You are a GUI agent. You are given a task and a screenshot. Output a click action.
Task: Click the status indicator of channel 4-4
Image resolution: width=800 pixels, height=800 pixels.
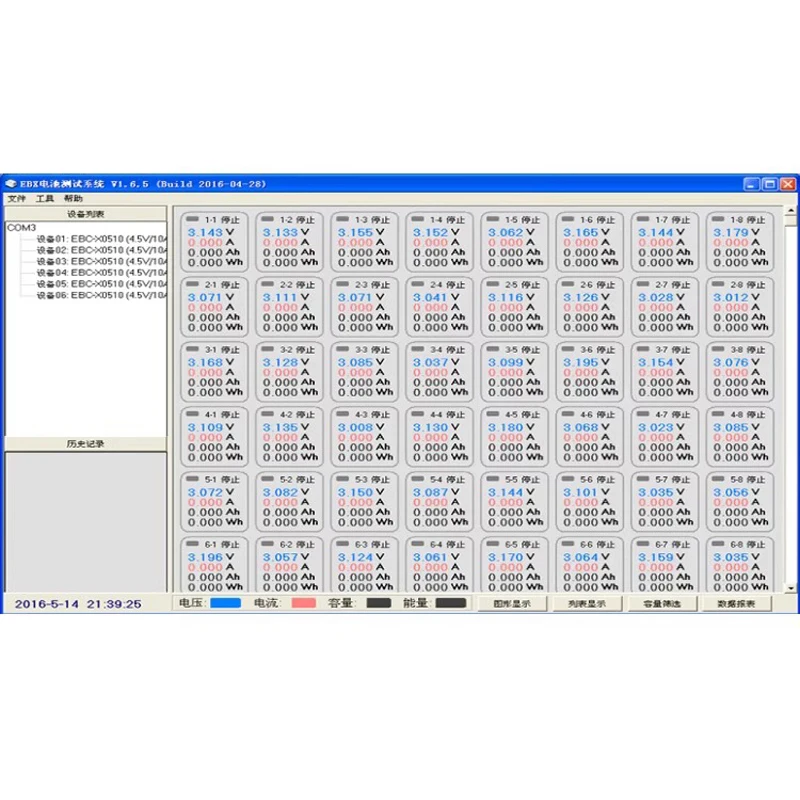[418, 414]
